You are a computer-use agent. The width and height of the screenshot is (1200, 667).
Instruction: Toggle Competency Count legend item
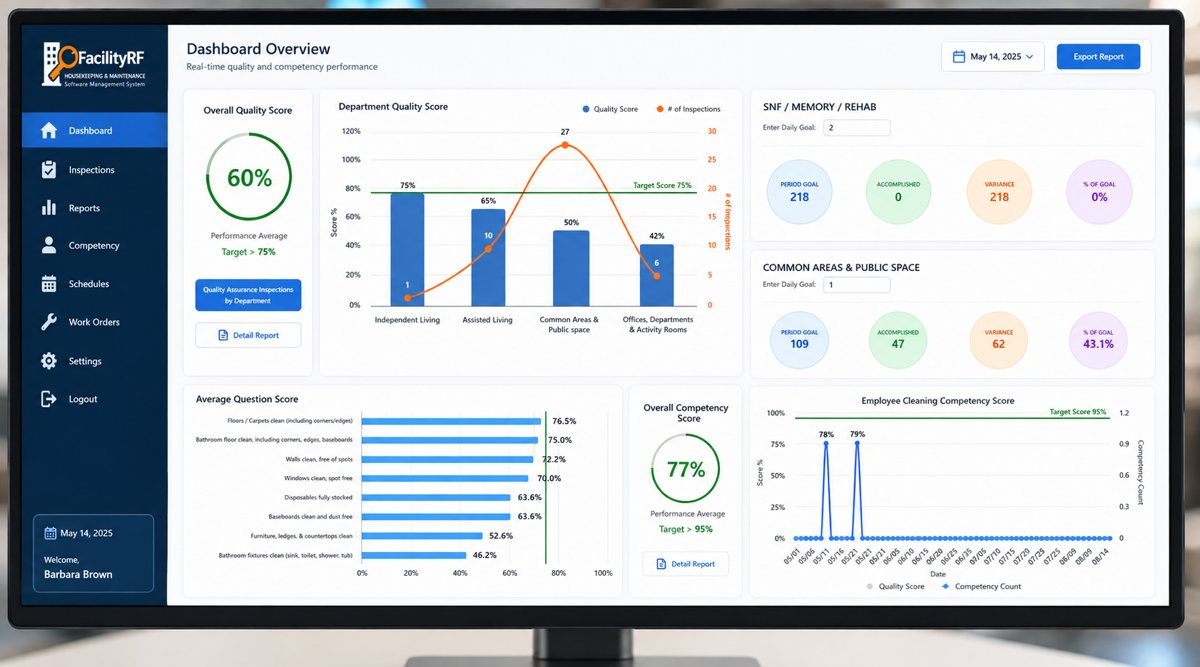click(981, 586)
